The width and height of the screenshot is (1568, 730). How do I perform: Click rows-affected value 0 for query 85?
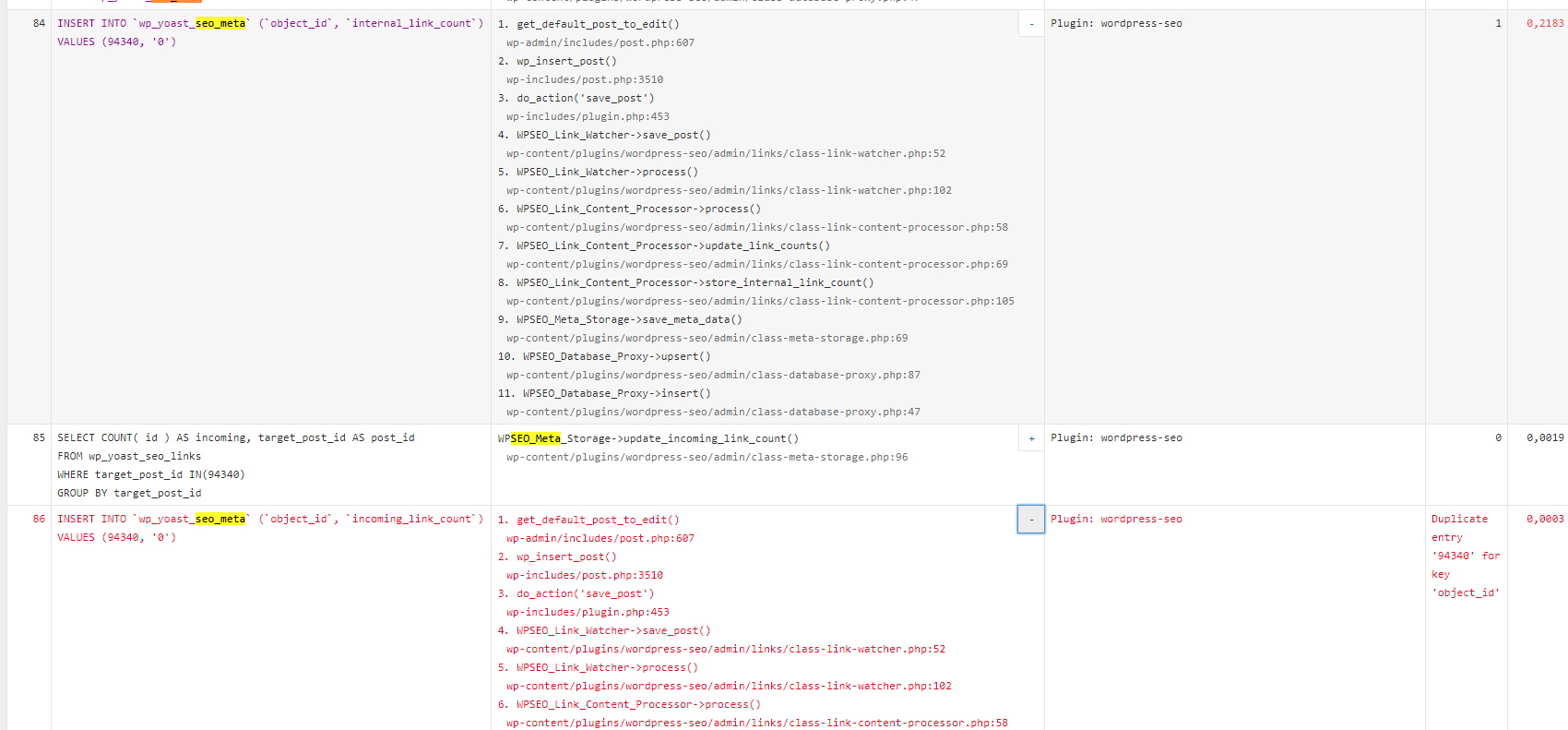point(1498,438)
